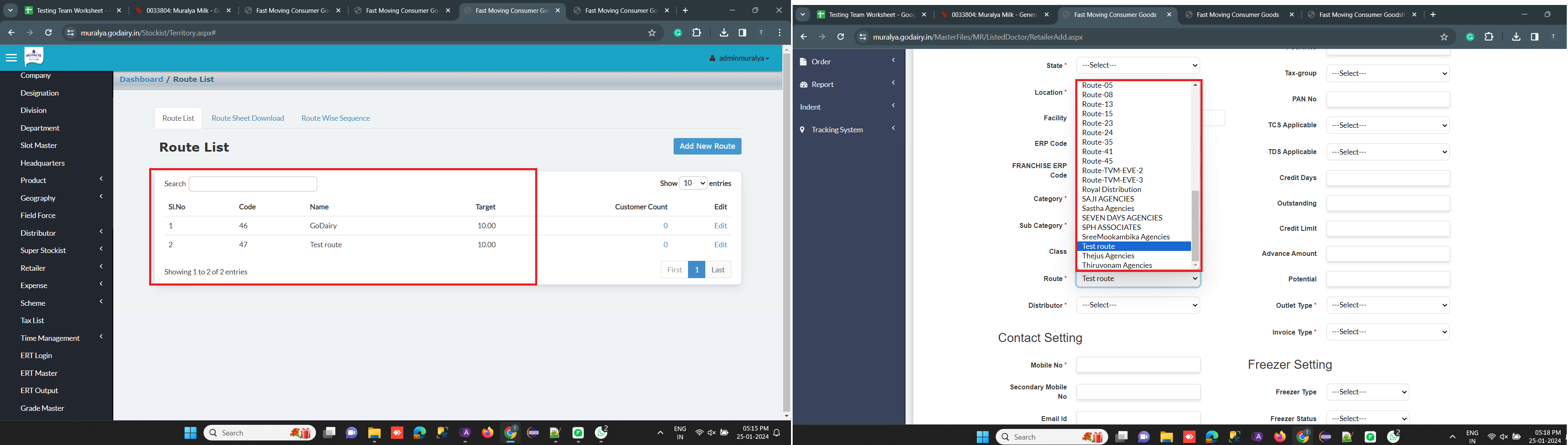Click the Tracking System sidebar item

[x=837, y=130]
